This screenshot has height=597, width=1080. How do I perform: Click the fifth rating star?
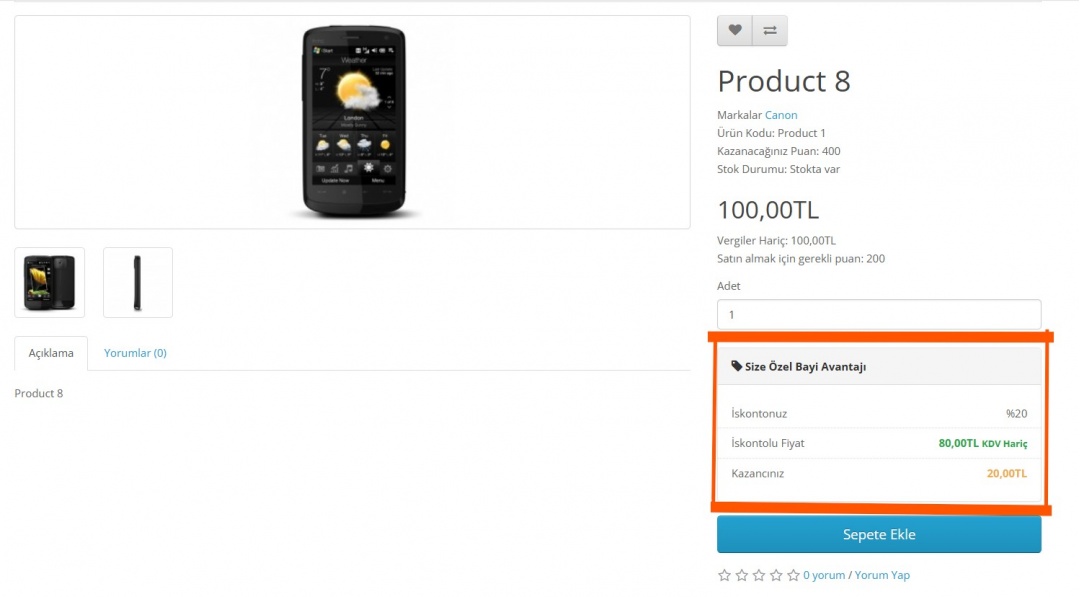(793, 575)
